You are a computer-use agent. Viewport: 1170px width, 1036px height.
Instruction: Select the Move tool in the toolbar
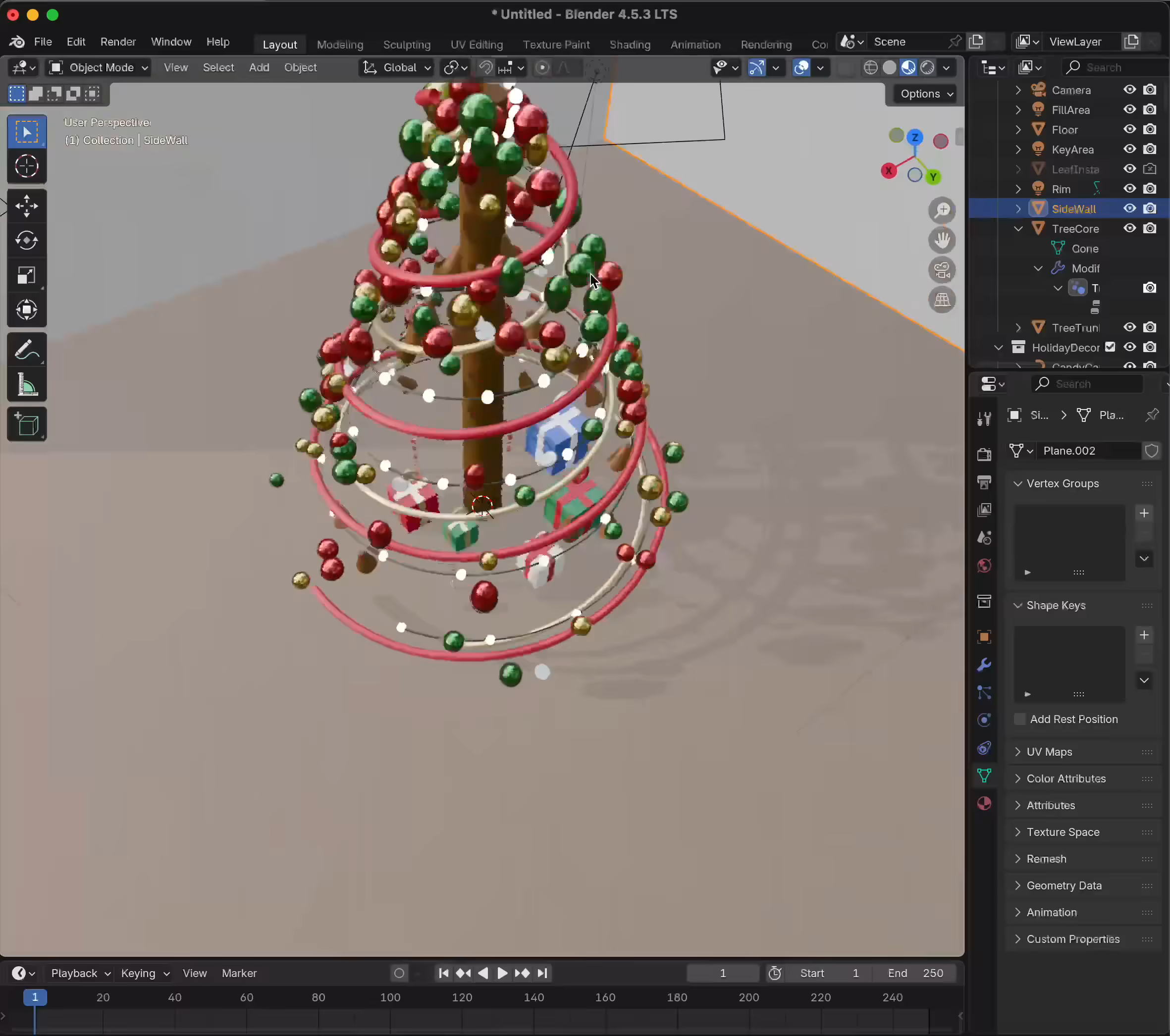click(x=27, y=206)
